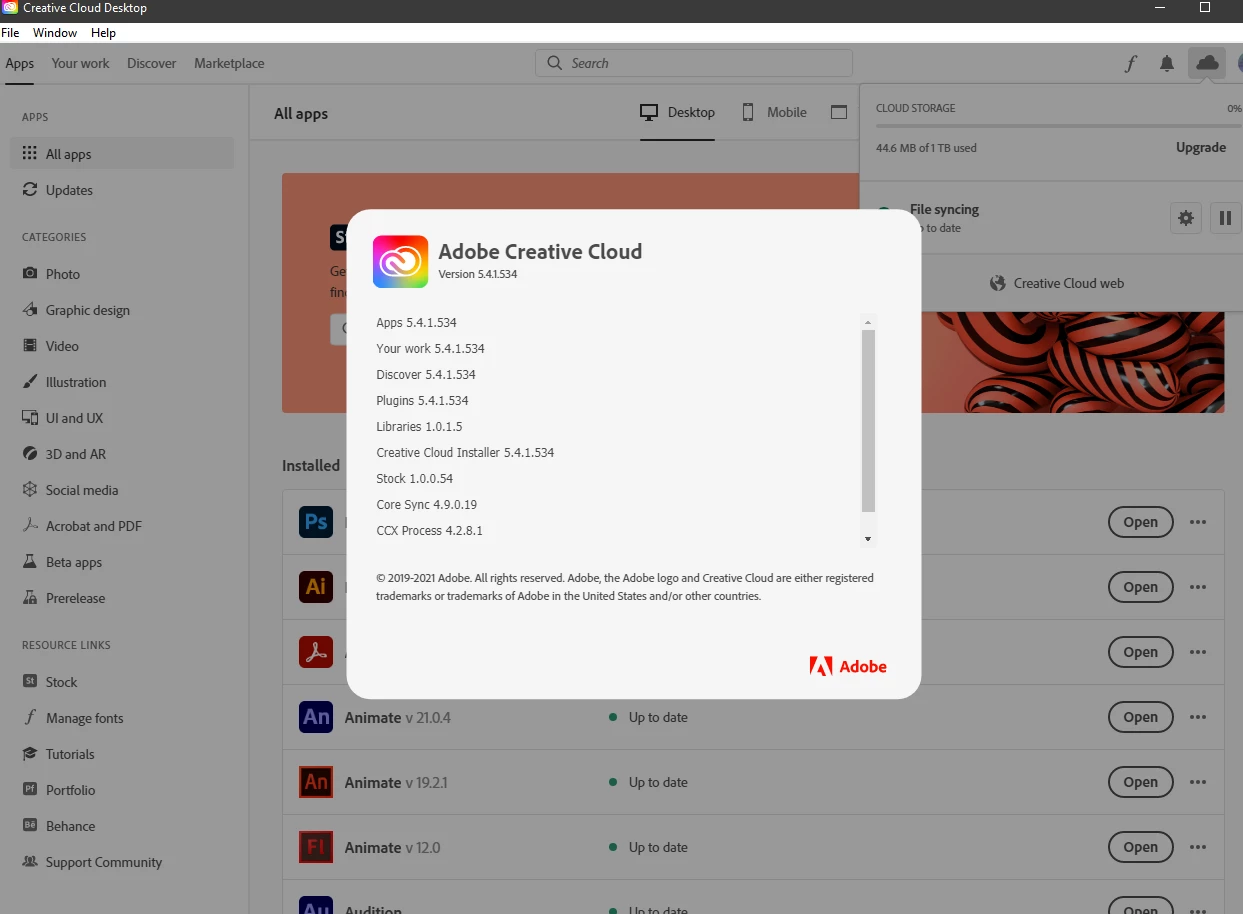Screen dimensions: 1243x914
Task: Open file syncing settings gear
Action: tap(1186, 218)
